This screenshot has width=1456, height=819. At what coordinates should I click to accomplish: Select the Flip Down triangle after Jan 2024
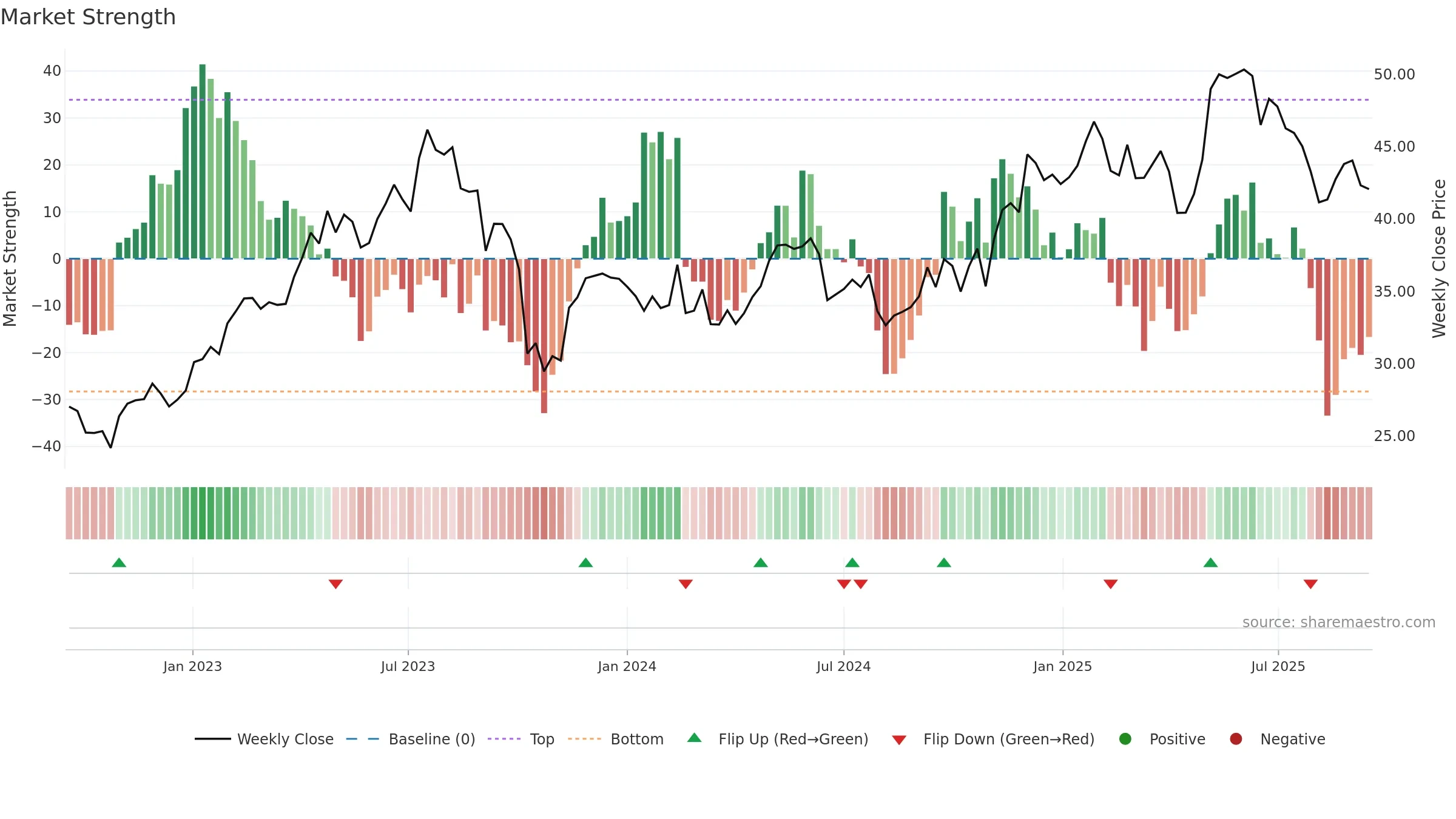pyautogui.click(x=686, y=584)
